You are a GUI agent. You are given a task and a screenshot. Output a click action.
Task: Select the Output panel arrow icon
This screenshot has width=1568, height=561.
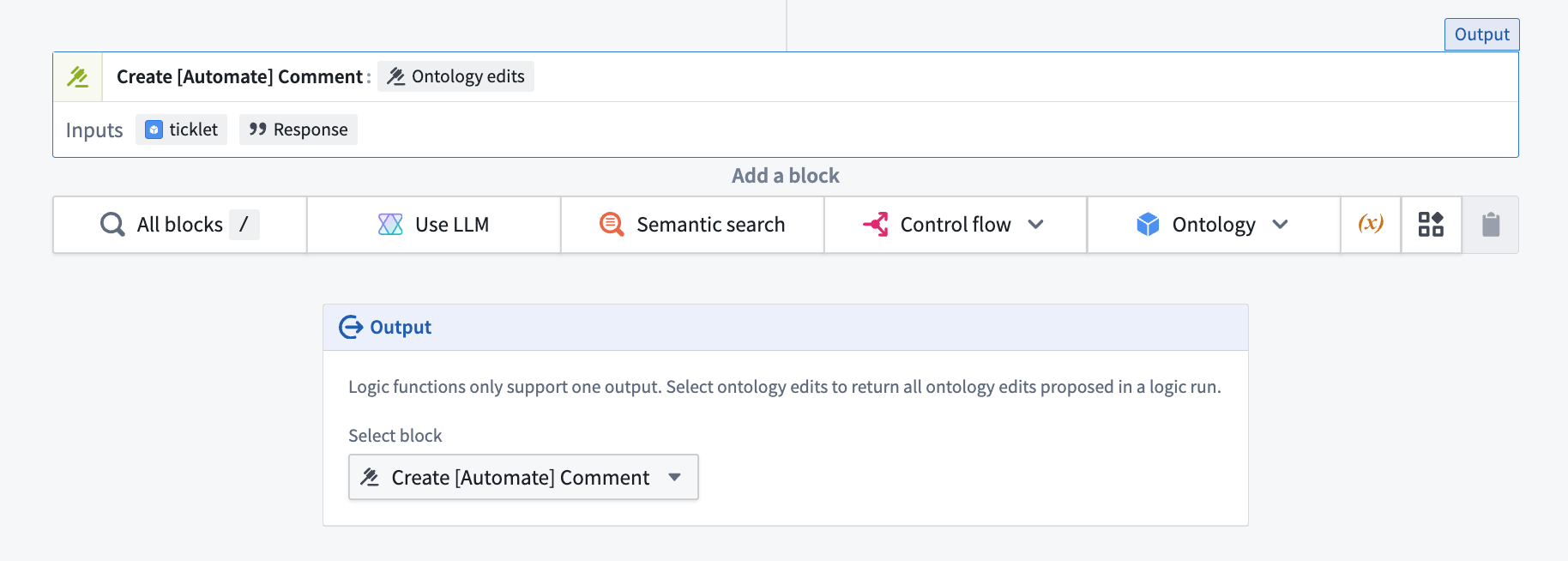(352, 327)
